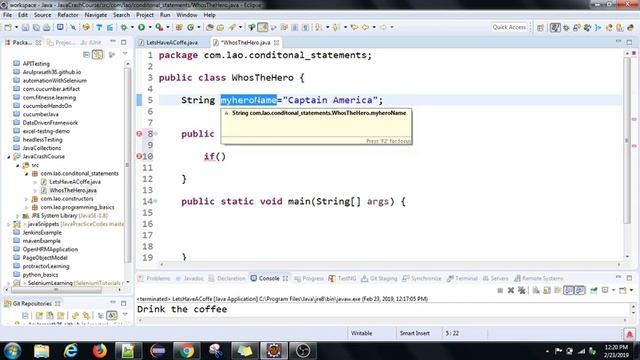Click the Windows Start button
The width and height of the screenshot is (640, 360).
pos(12,351)
